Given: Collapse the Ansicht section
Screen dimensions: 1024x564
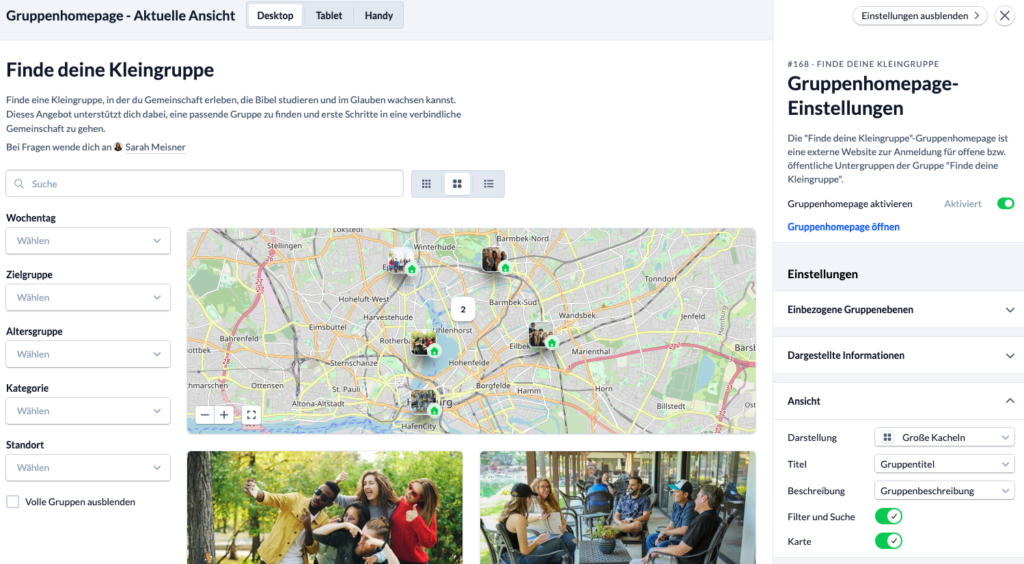Looking at the screenshot, I should coord(899,401).
